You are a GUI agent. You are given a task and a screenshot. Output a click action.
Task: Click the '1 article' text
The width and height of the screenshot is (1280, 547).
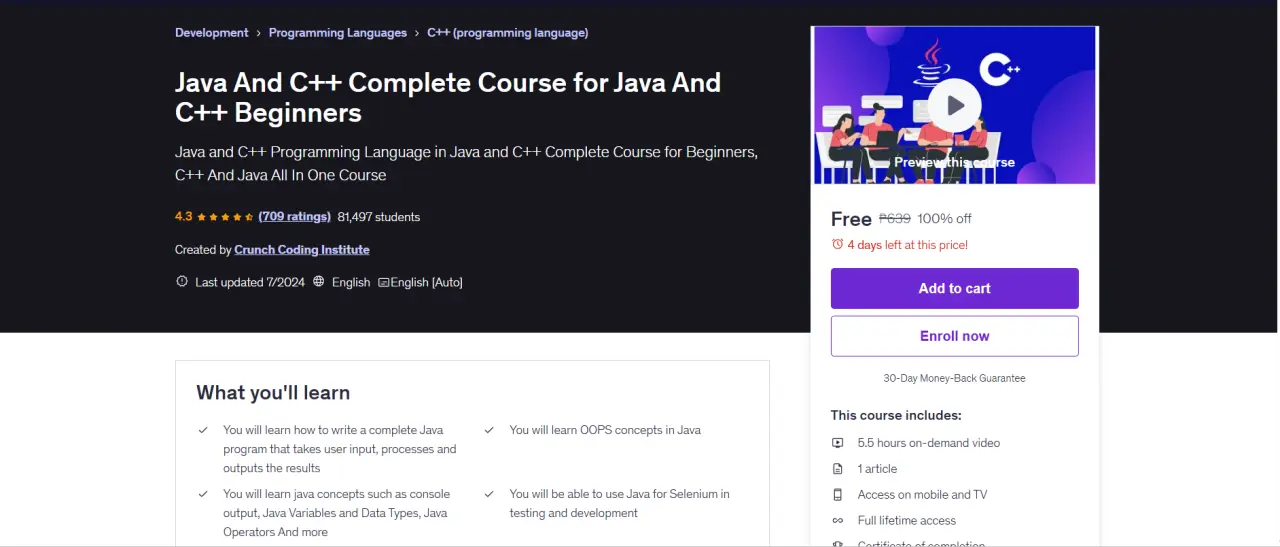[877, 469]
